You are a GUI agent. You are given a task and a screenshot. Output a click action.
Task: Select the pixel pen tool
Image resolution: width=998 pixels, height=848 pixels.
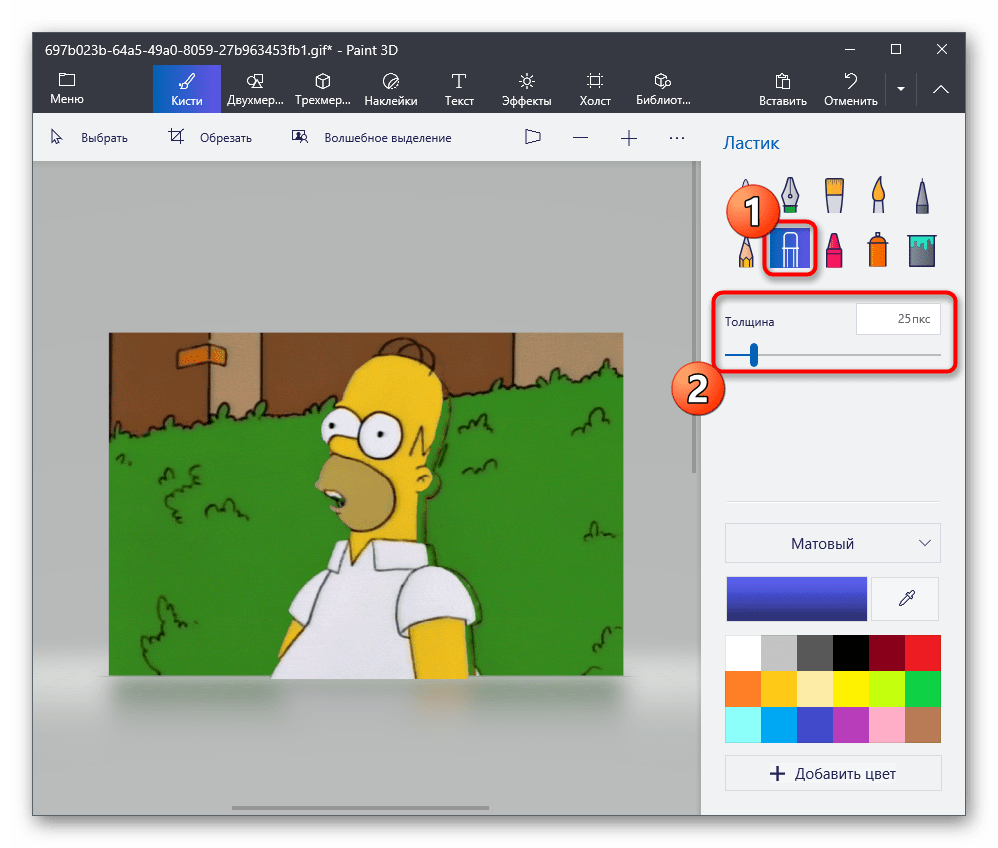coord(921,194)
